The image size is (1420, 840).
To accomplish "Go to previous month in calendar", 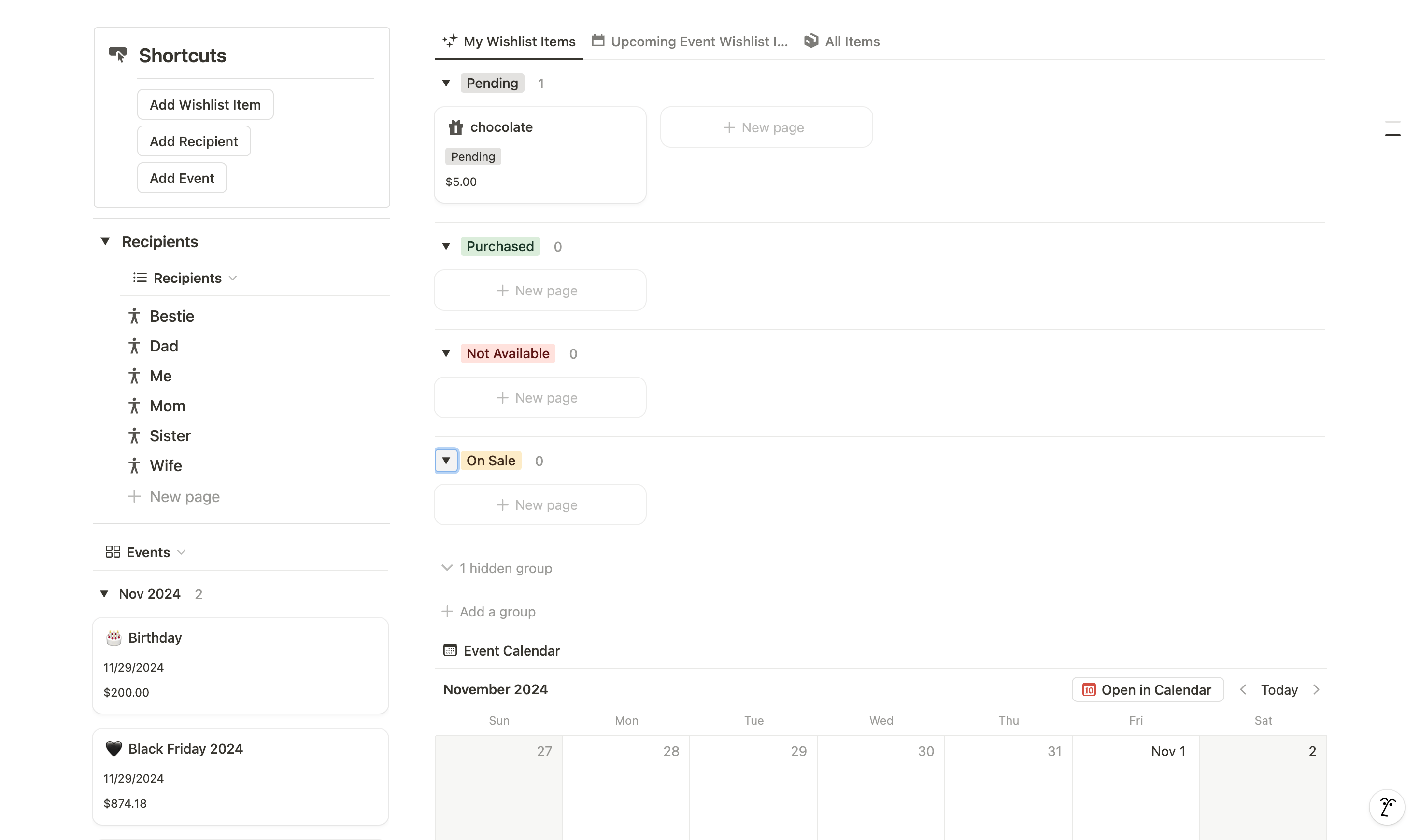I will (1243, 689).
